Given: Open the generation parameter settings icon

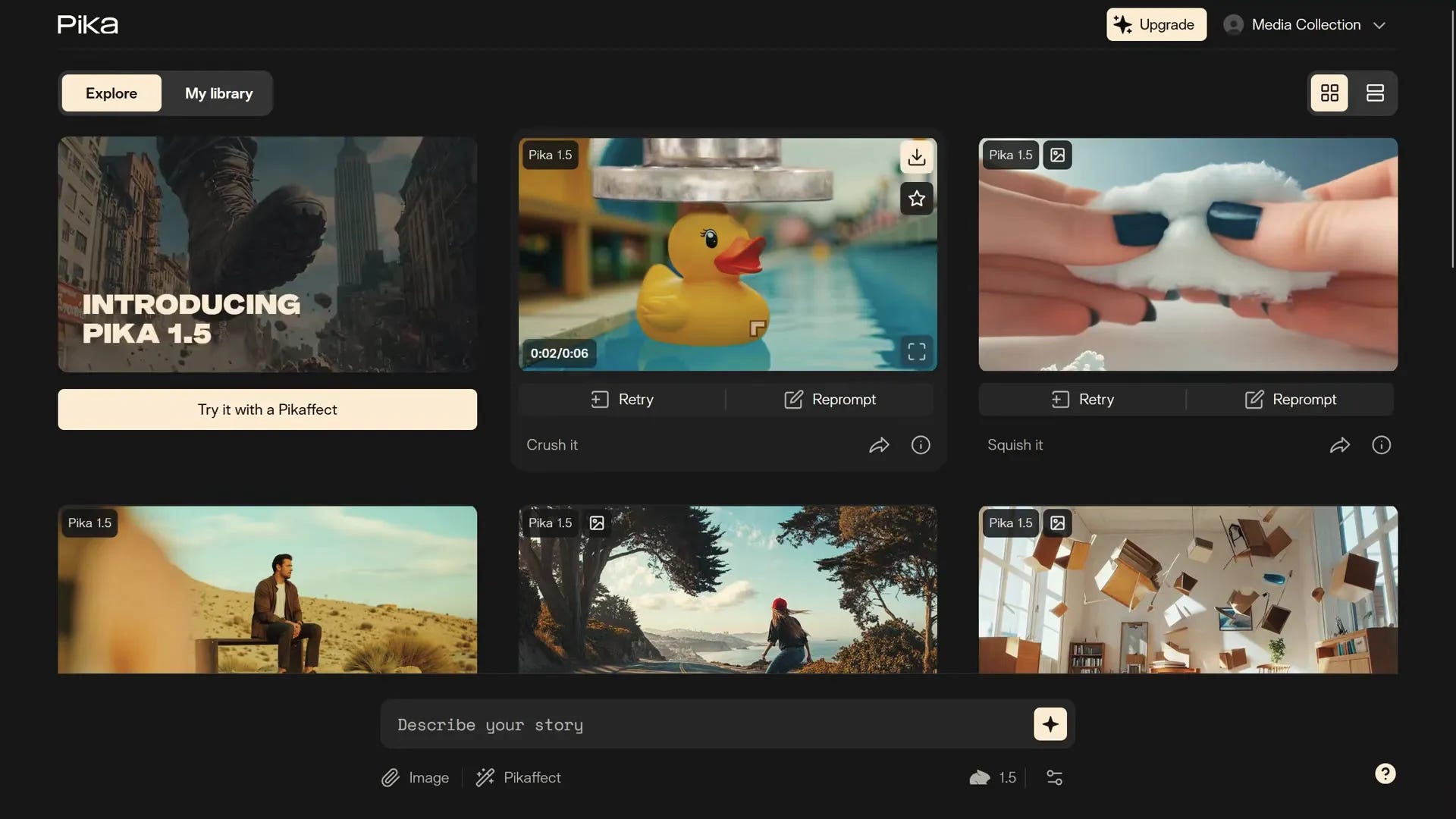Looking at the screenshot, I should [x=1054, y=777].
